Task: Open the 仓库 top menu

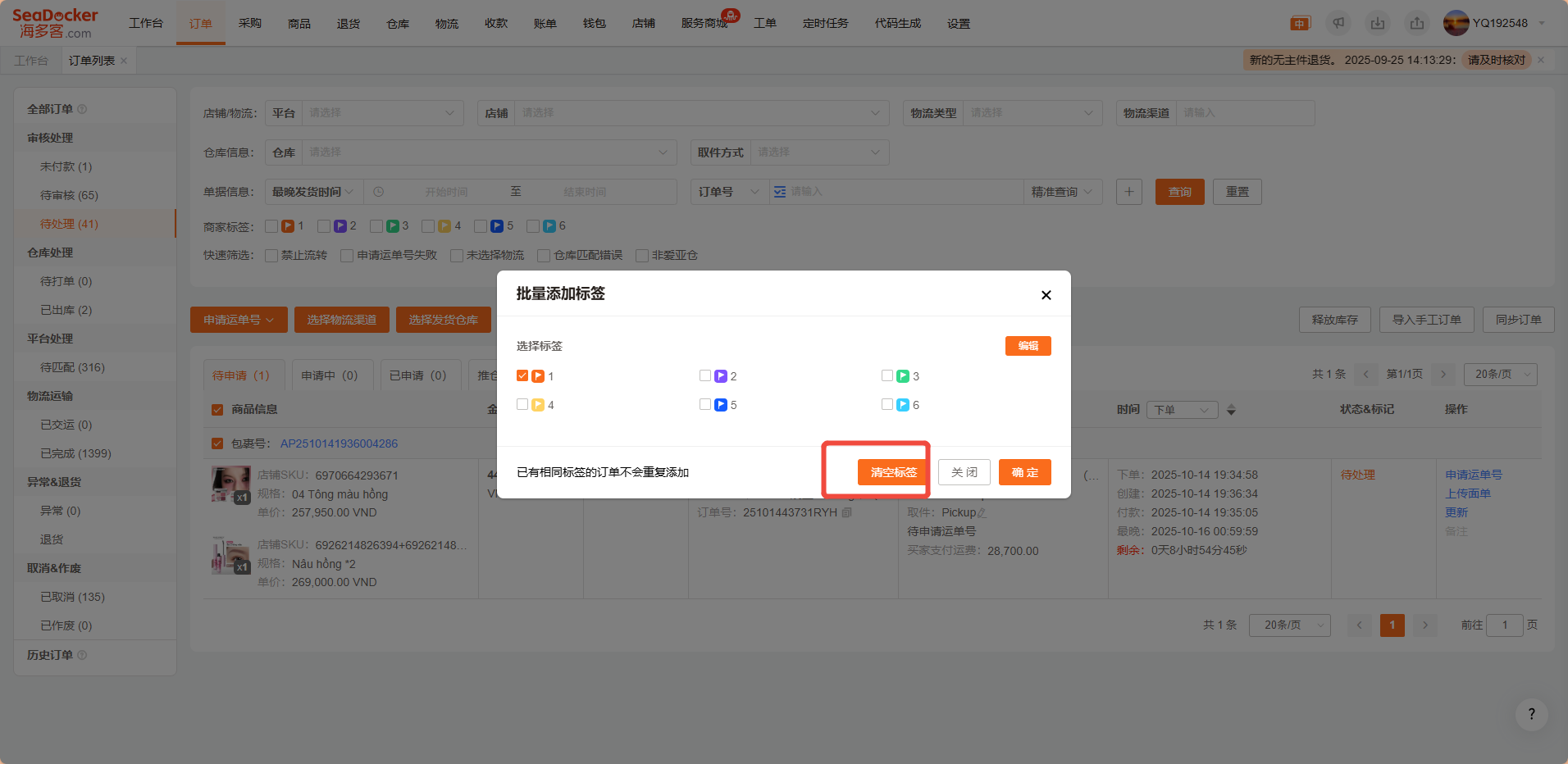Action: tap(398, 23)
